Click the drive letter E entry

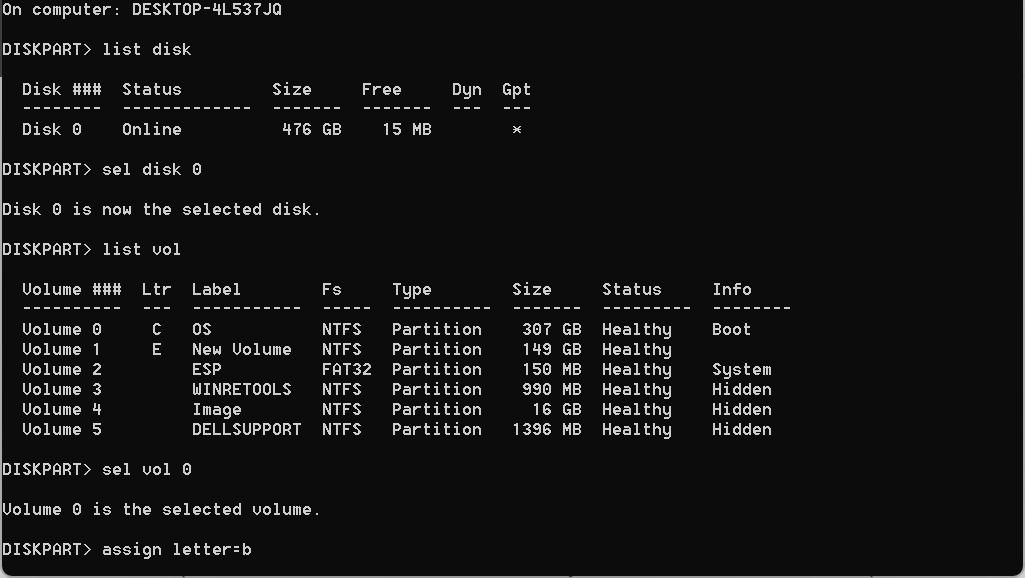(156, 350)
